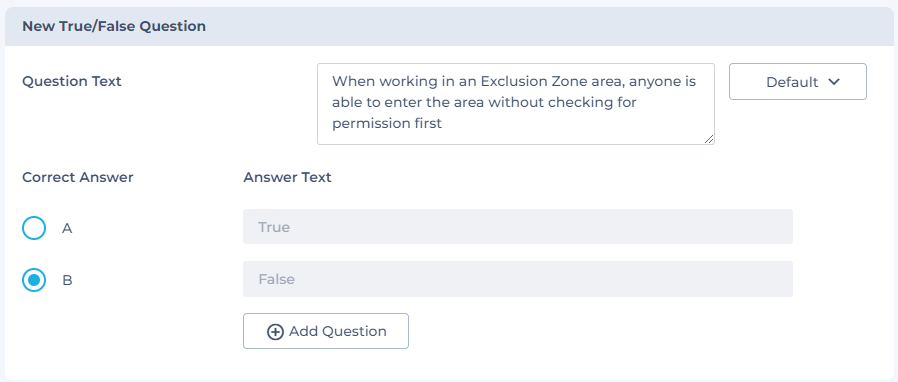Click the letter A option label
The height and width of the screenshot is (382, 898).
[67, 228]
